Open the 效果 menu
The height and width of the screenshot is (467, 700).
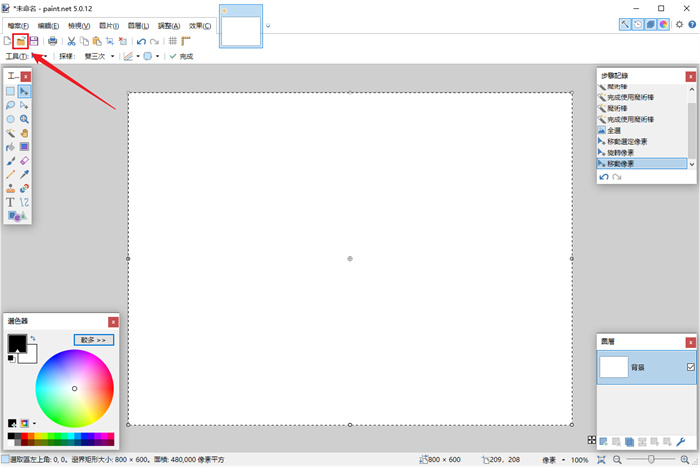coord(199,25)
